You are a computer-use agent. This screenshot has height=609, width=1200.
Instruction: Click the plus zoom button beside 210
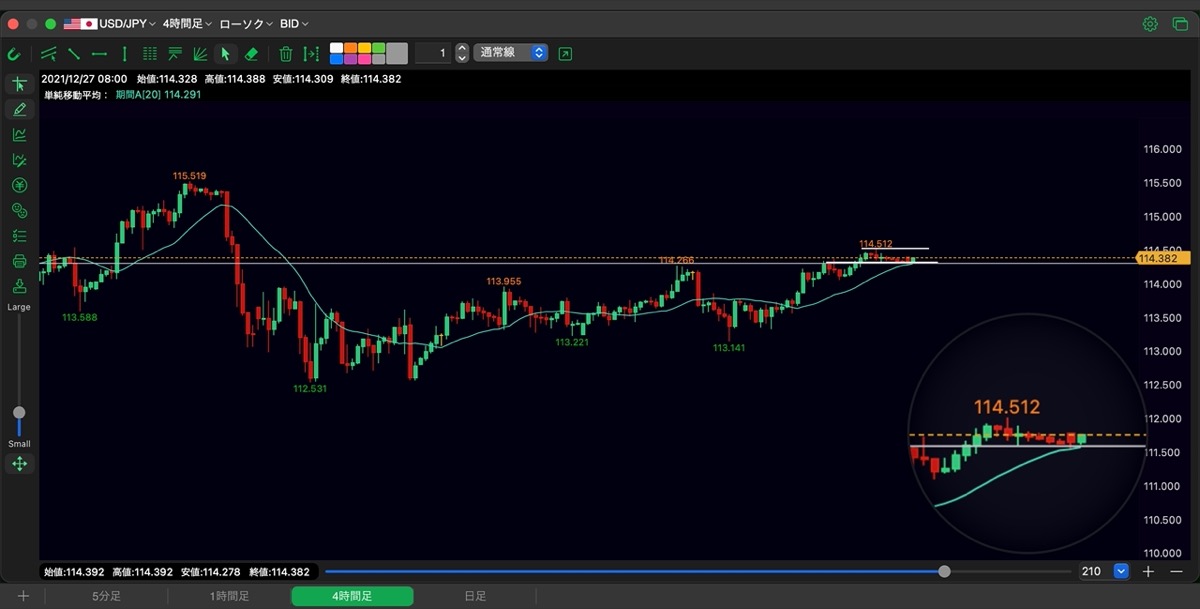pos(1148,571)
